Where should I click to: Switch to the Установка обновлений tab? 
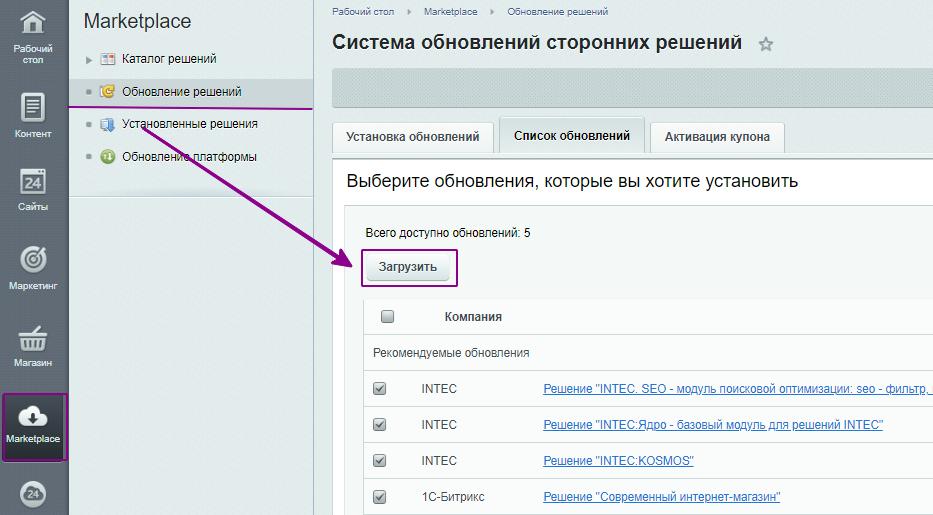coord(412,137)
